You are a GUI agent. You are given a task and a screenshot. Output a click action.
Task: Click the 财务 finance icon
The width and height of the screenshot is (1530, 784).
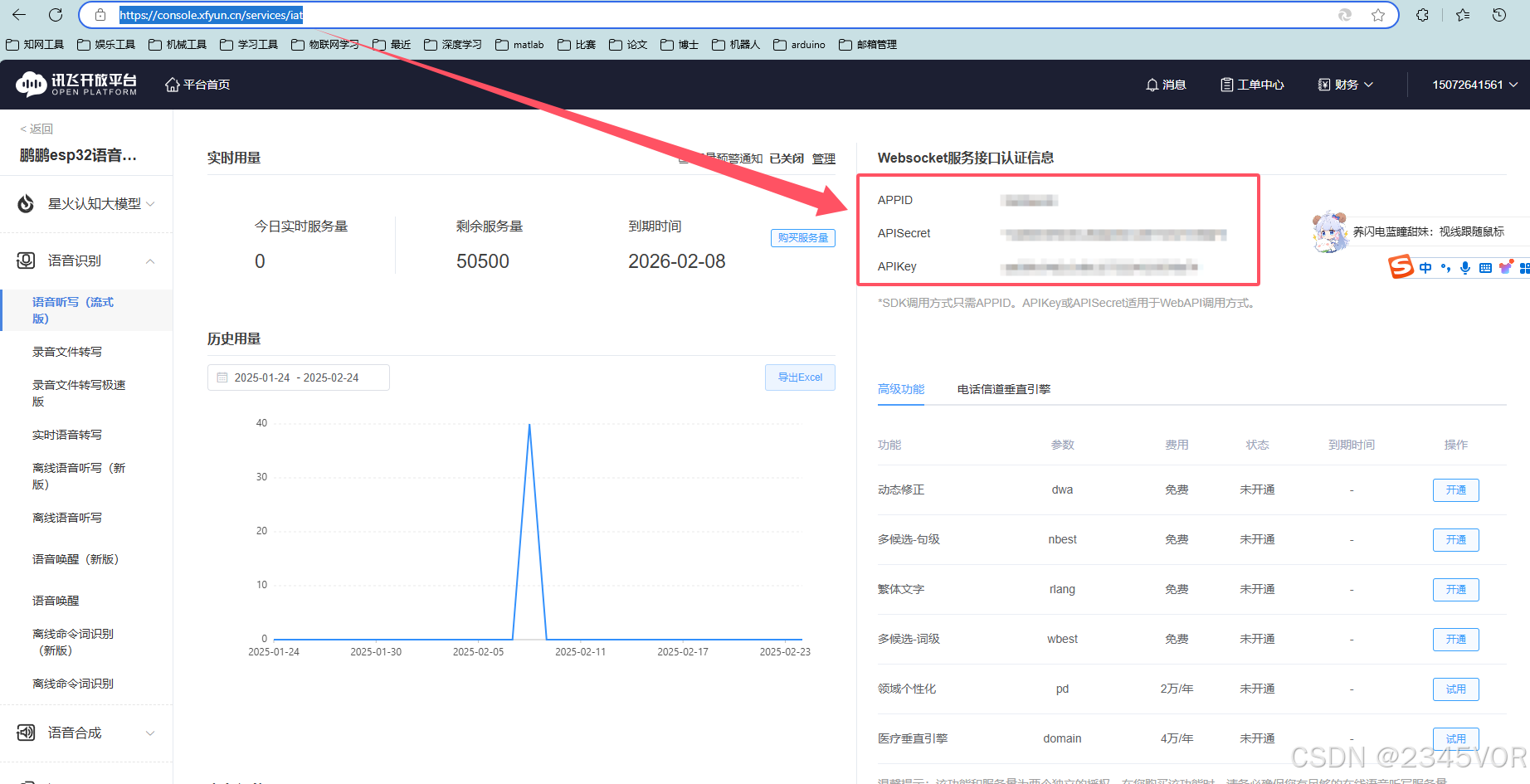[1324, 85]
